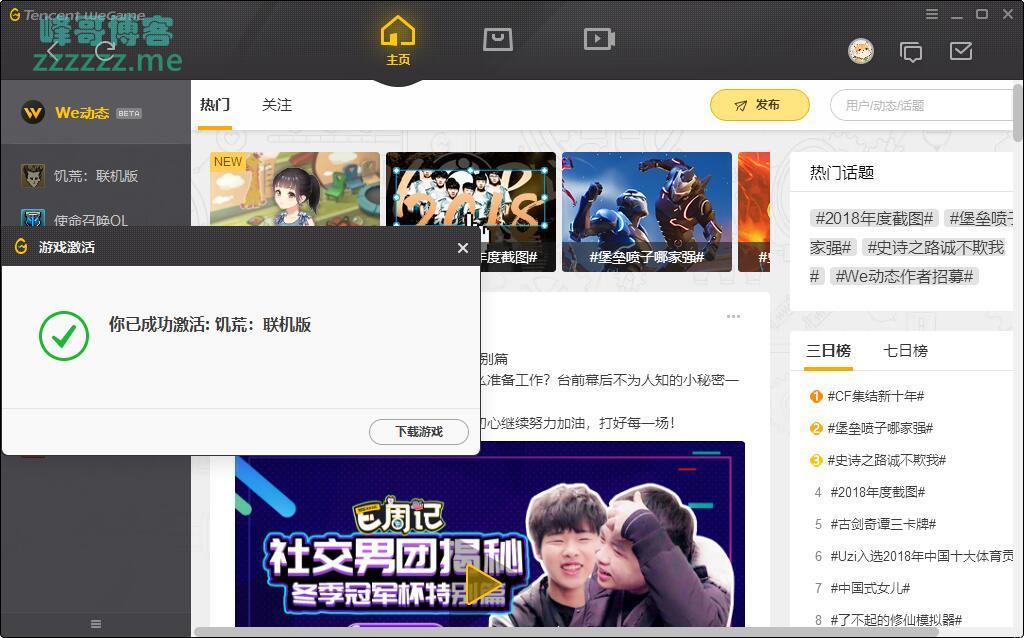Viewport: 1024px width, 638px height.
Task: Open the chat messages icon
Action: pyautogui.click(x=911, y=52)
